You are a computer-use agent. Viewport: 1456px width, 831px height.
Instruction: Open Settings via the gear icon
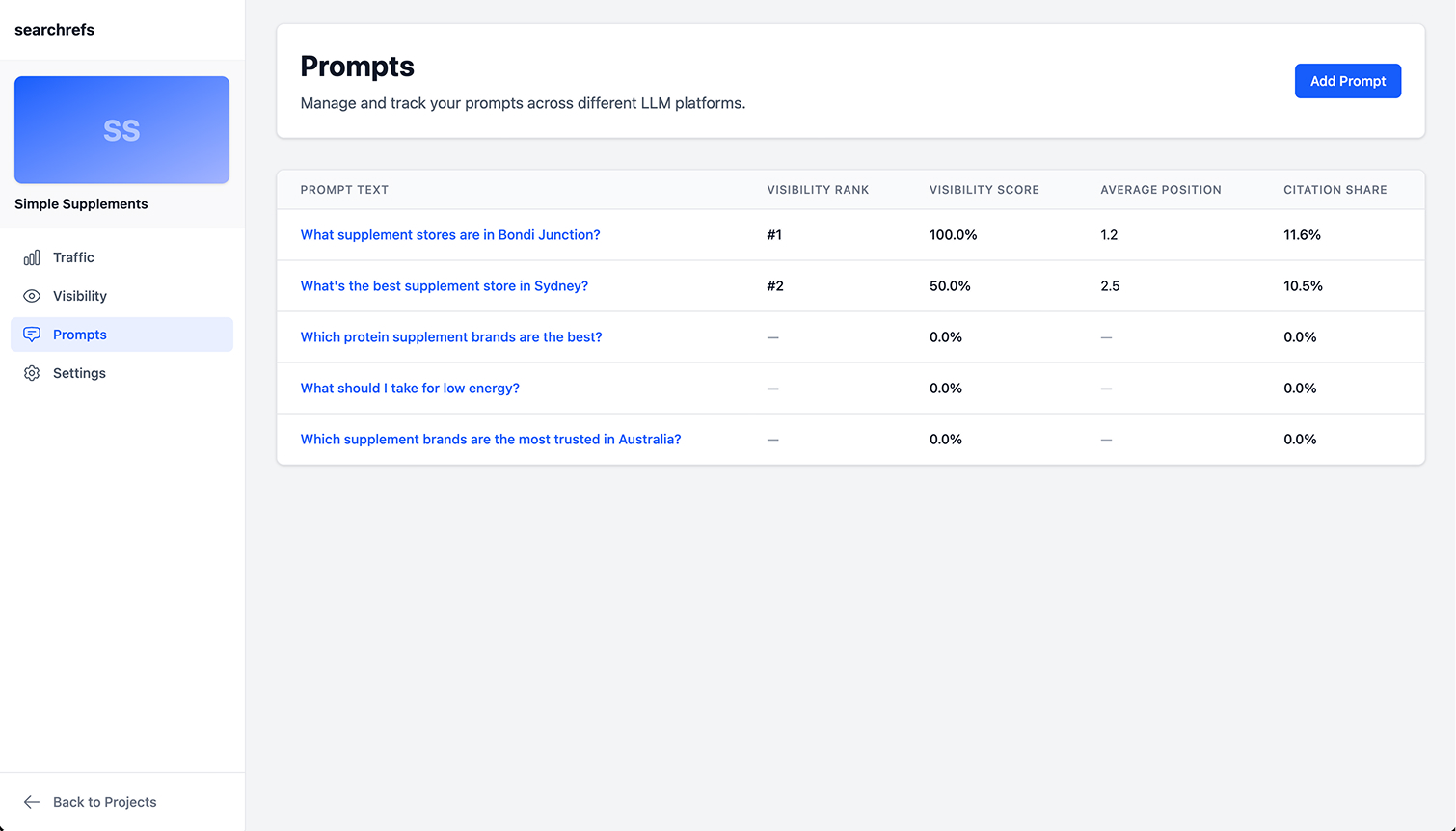(x=32, y=373)
